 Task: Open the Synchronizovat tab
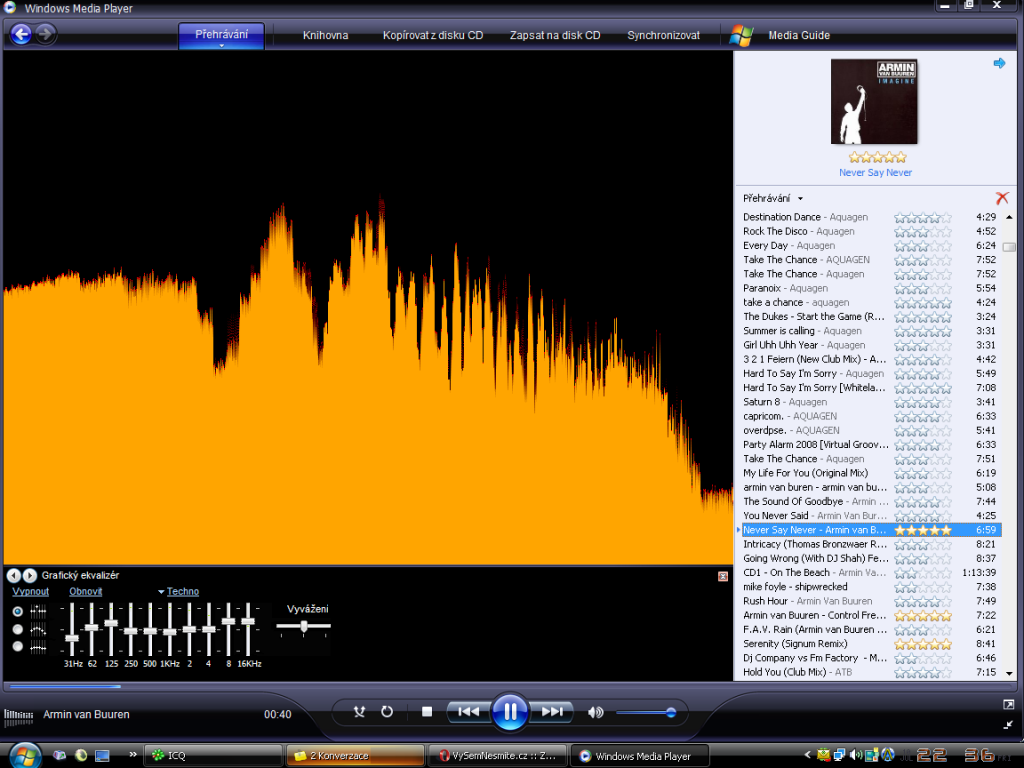pyautogui.click(x=664, y=35)
